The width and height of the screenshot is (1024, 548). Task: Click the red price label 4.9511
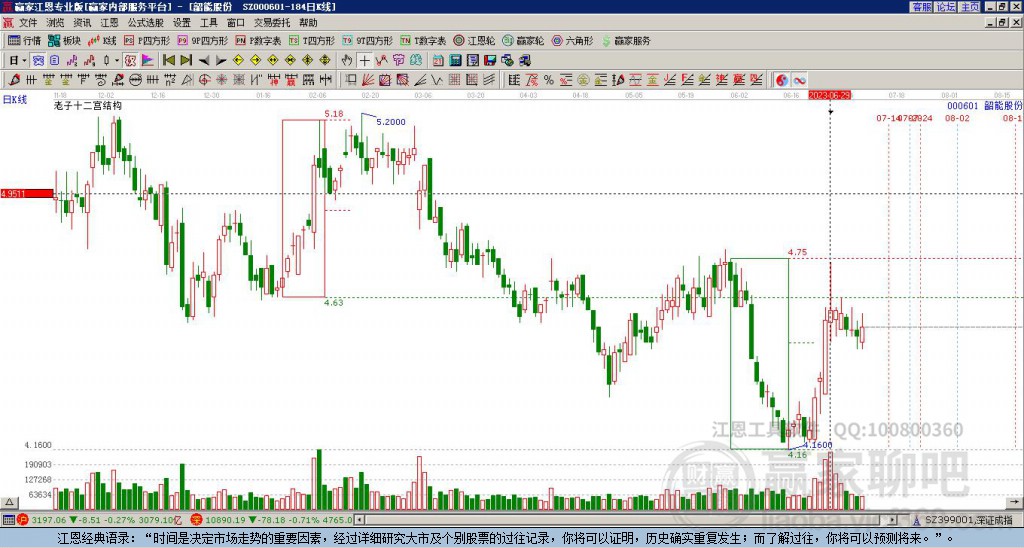pos(27,193)
